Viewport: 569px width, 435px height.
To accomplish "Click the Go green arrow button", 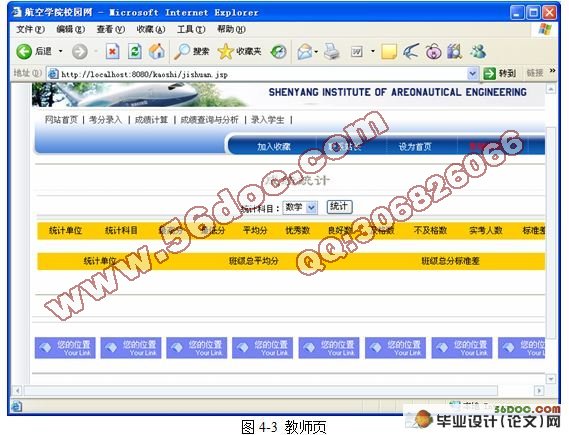I will [490, 74].
